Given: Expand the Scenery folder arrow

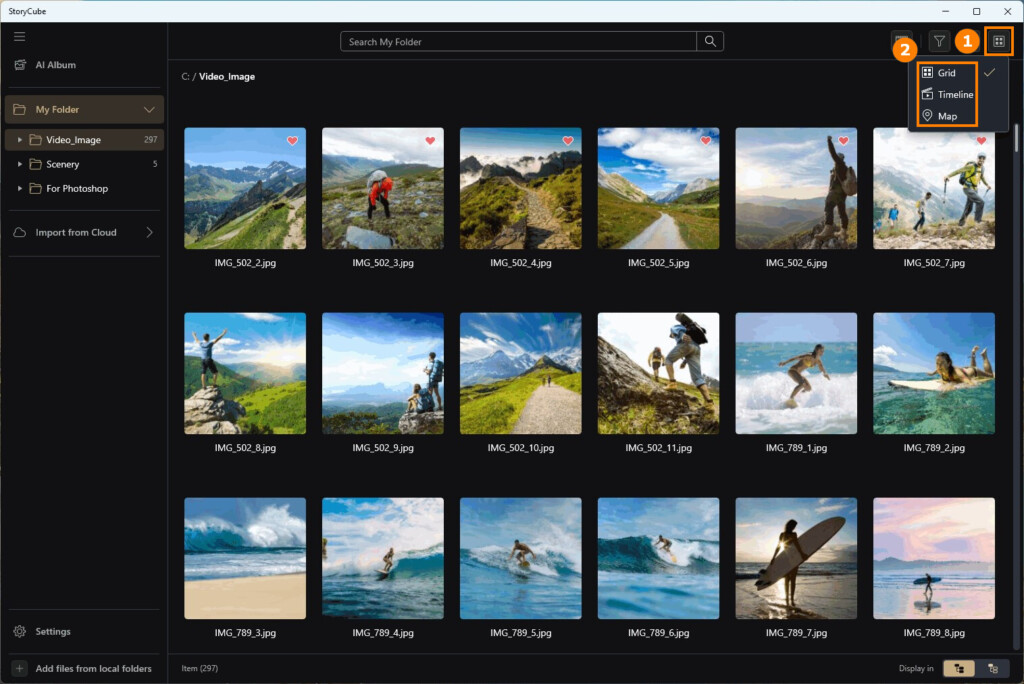Looking at the screenshot, I should (20, 164).
